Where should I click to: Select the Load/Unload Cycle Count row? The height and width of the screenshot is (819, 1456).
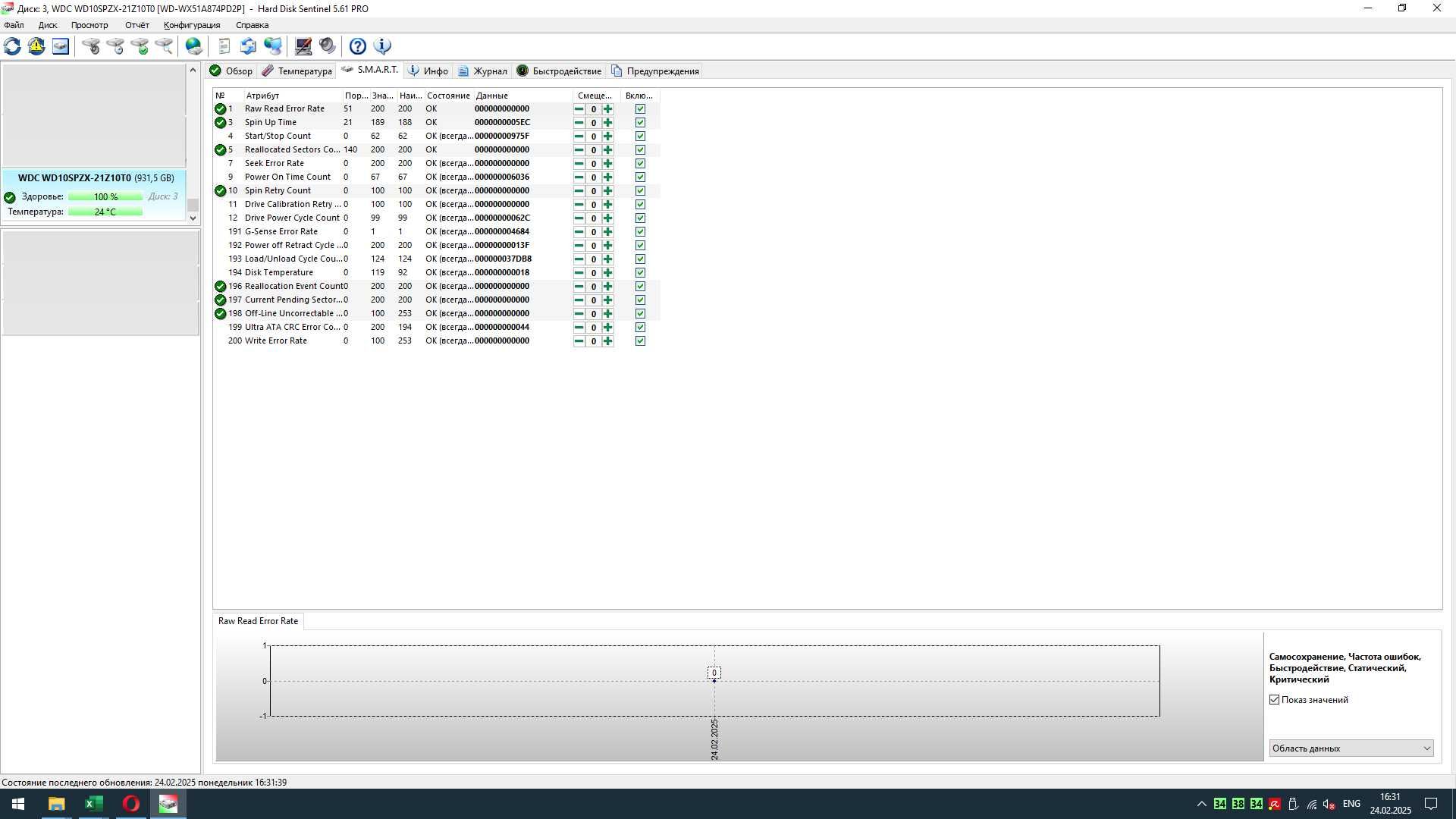tap(437, 259)
